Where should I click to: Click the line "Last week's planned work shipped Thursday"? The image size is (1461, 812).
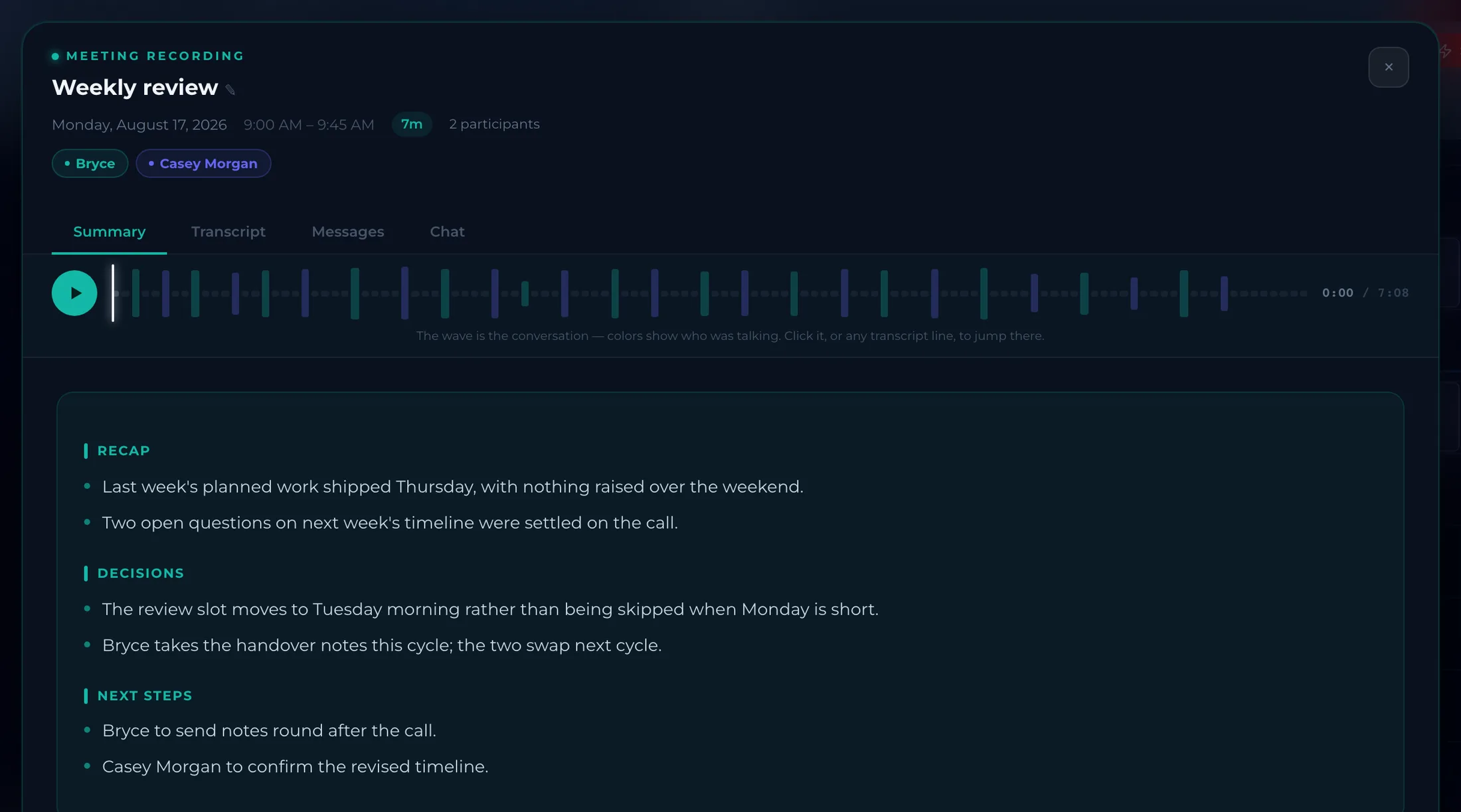pyautogui.click(x=453, y=487)
